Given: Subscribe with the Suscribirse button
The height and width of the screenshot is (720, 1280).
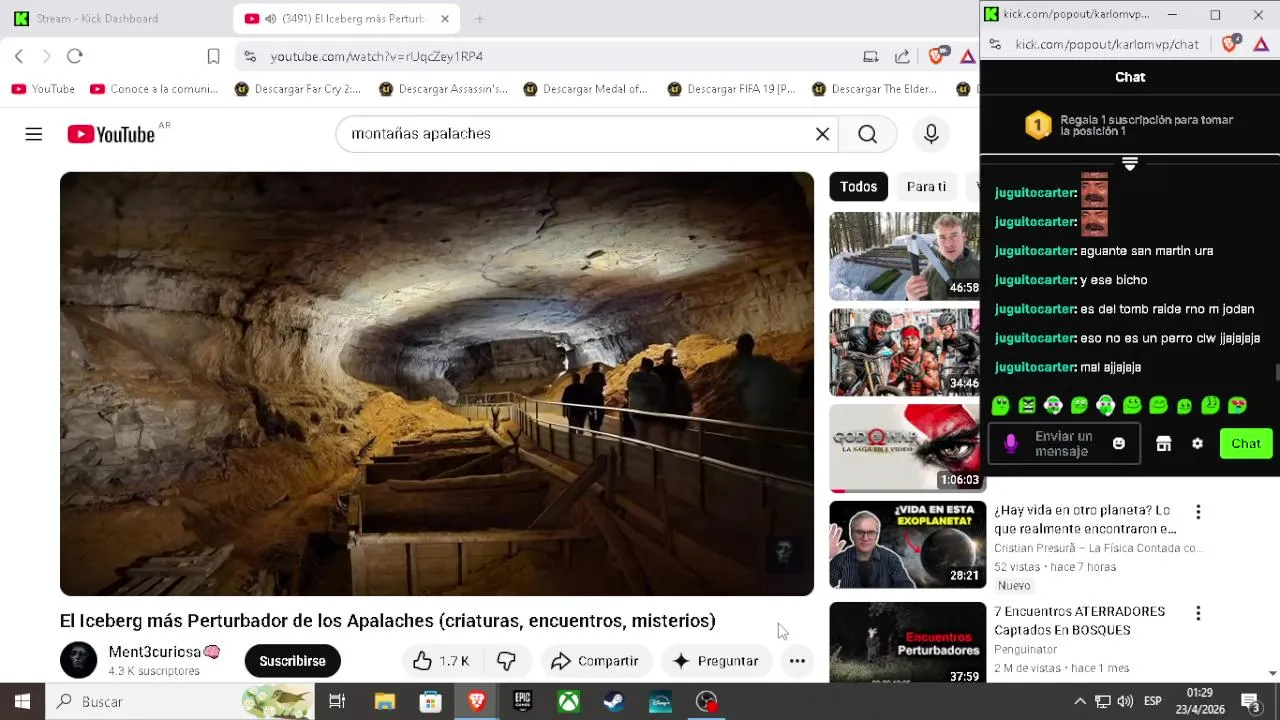Looking at the screenshot, I should tap(292, 661).
